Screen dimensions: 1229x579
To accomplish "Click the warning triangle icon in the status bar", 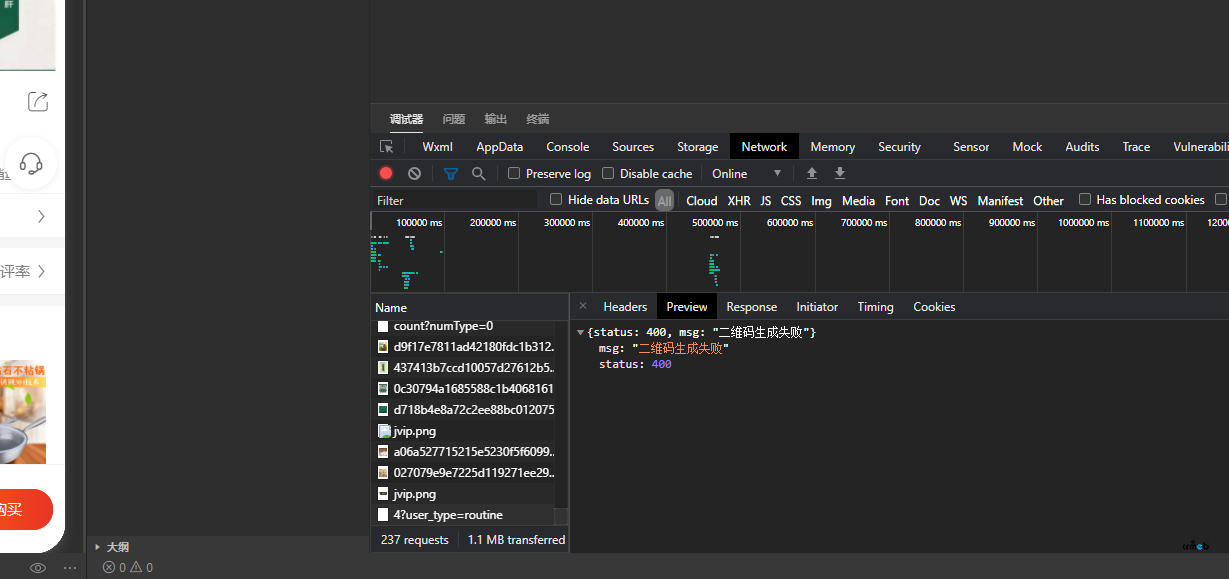I will (136, 568).
